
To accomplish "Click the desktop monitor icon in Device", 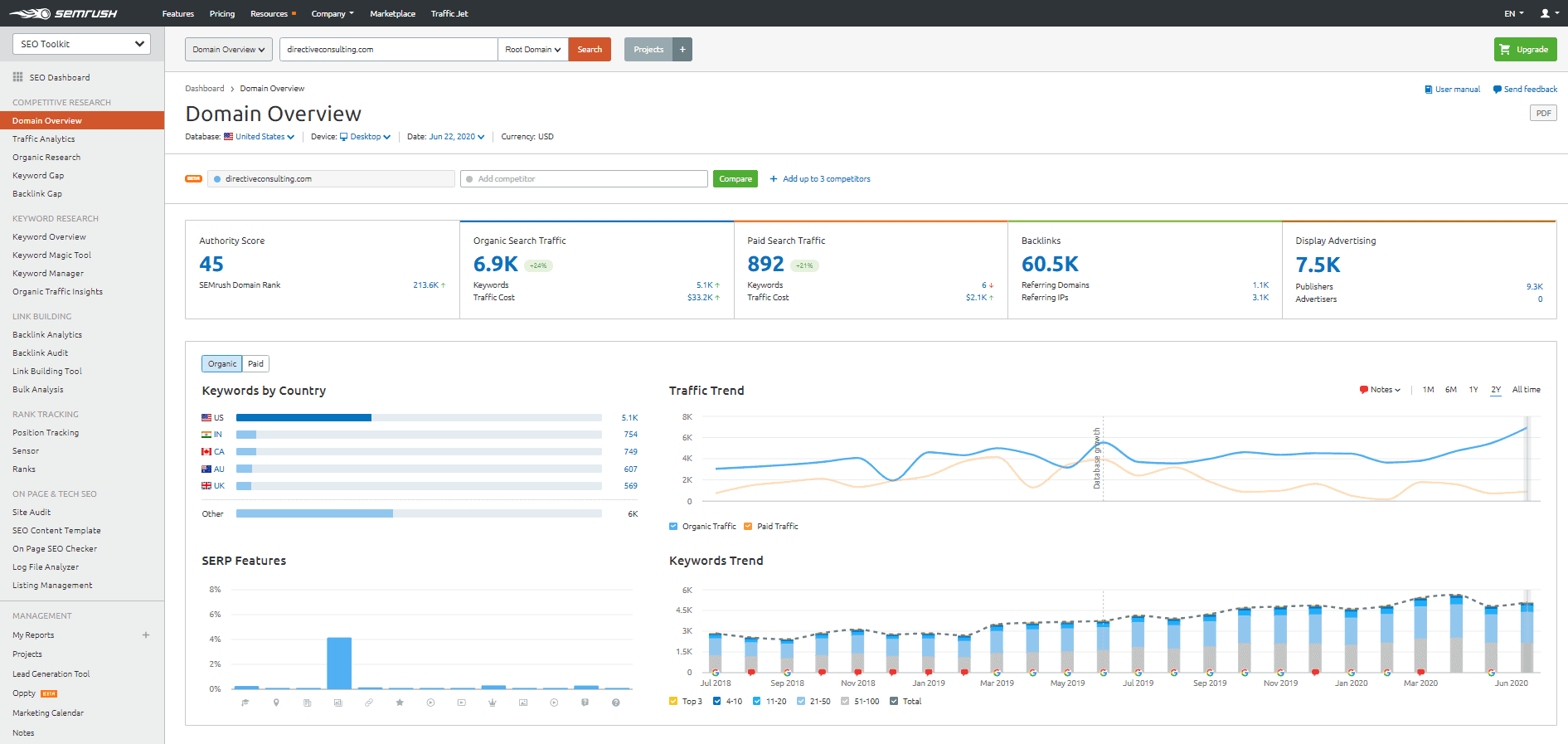I will point(344,137).
